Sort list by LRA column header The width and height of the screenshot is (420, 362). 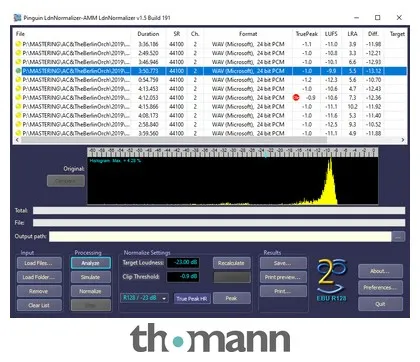352,34
